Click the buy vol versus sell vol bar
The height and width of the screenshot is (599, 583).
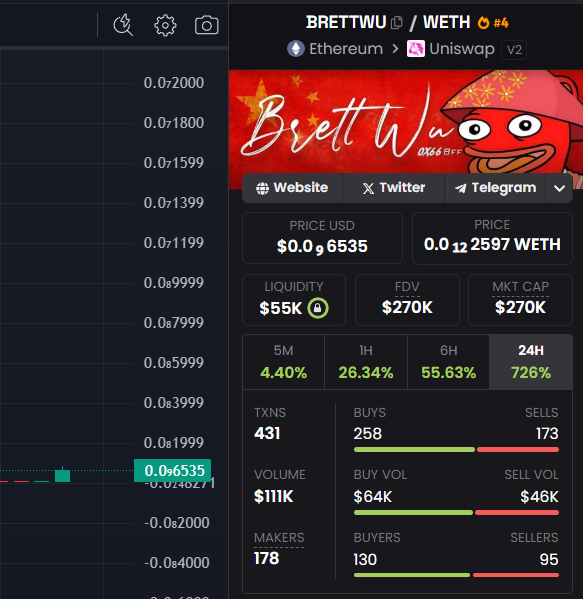(x=456, y=513)
